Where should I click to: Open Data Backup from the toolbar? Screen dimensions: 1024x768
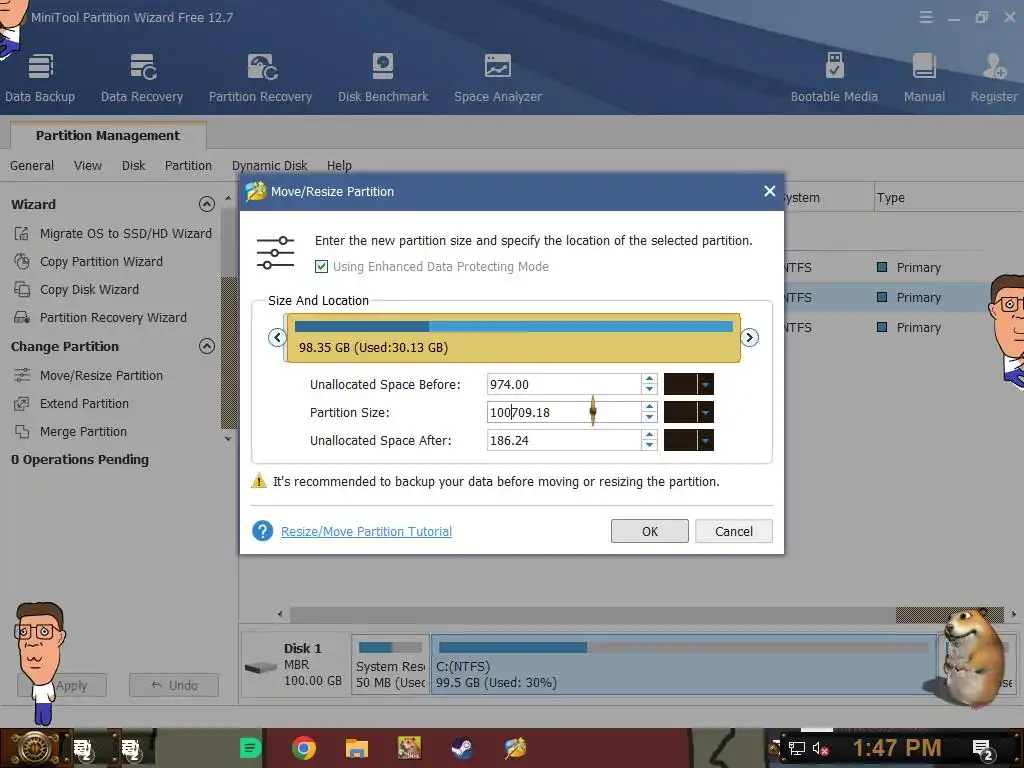coord(40,78)
